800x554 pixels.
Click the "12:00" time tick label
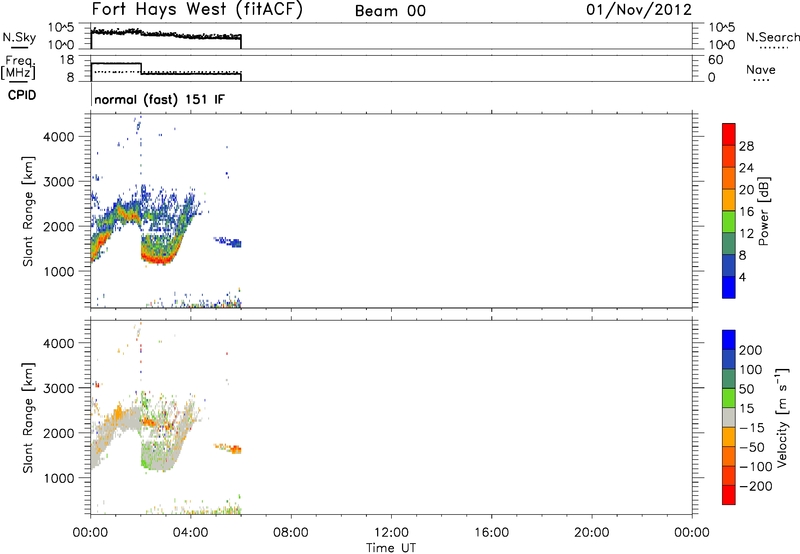pyautogui.click(x=391, y=533)
